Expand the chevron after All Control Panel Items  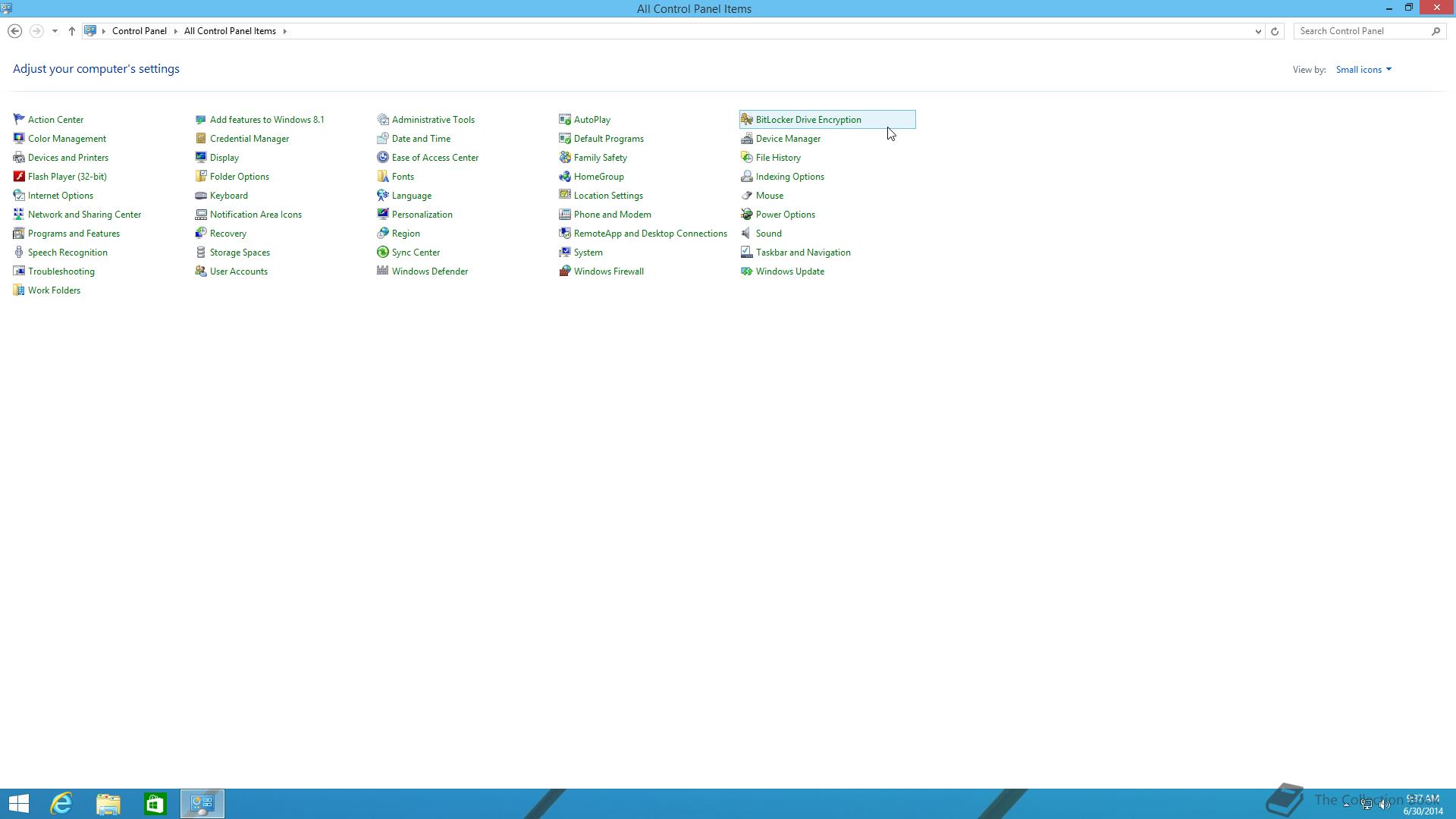pos(285,31)
